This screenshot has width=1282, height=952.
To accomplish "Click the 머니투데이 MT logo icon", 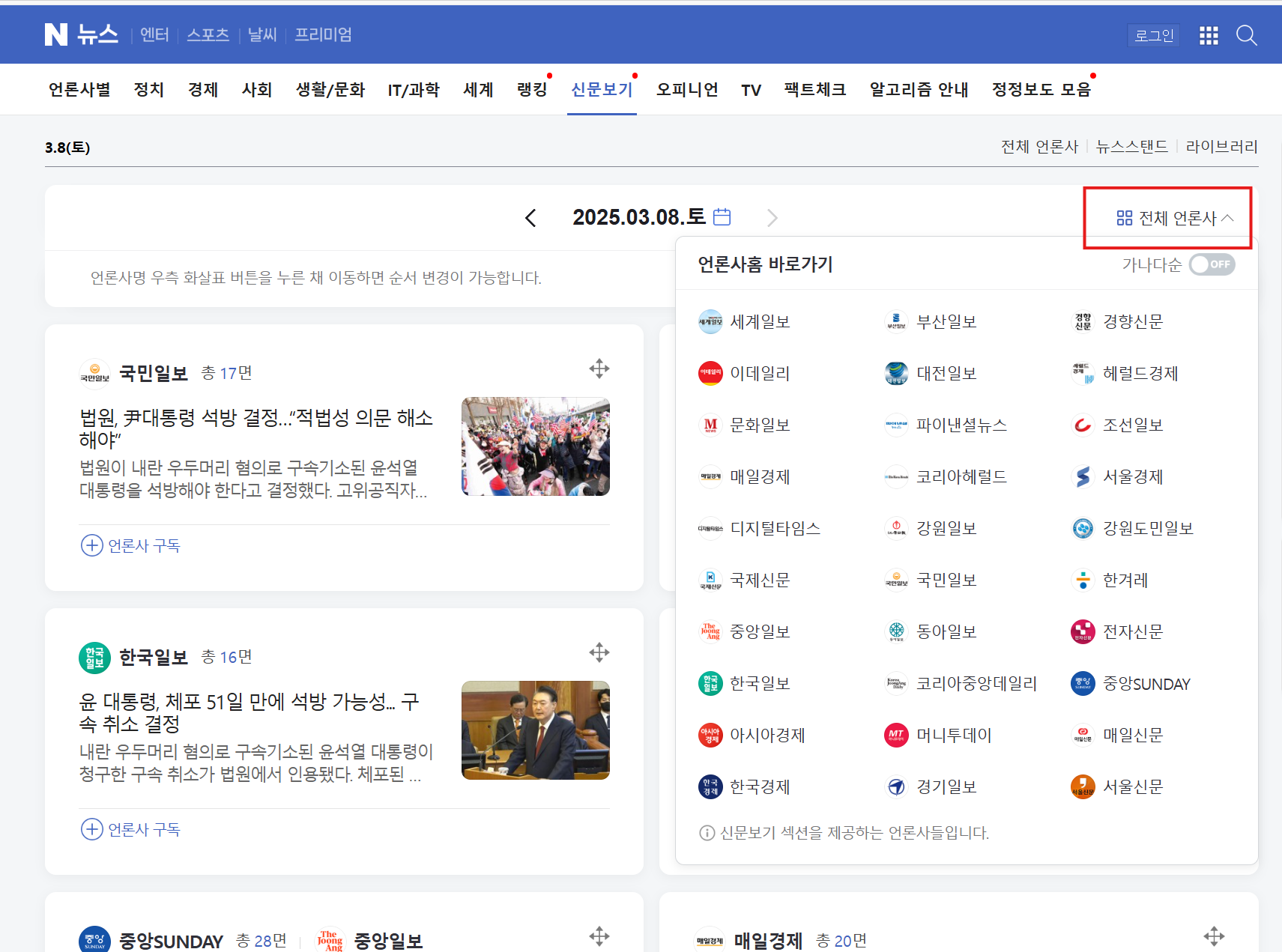I will click(896, 736).
